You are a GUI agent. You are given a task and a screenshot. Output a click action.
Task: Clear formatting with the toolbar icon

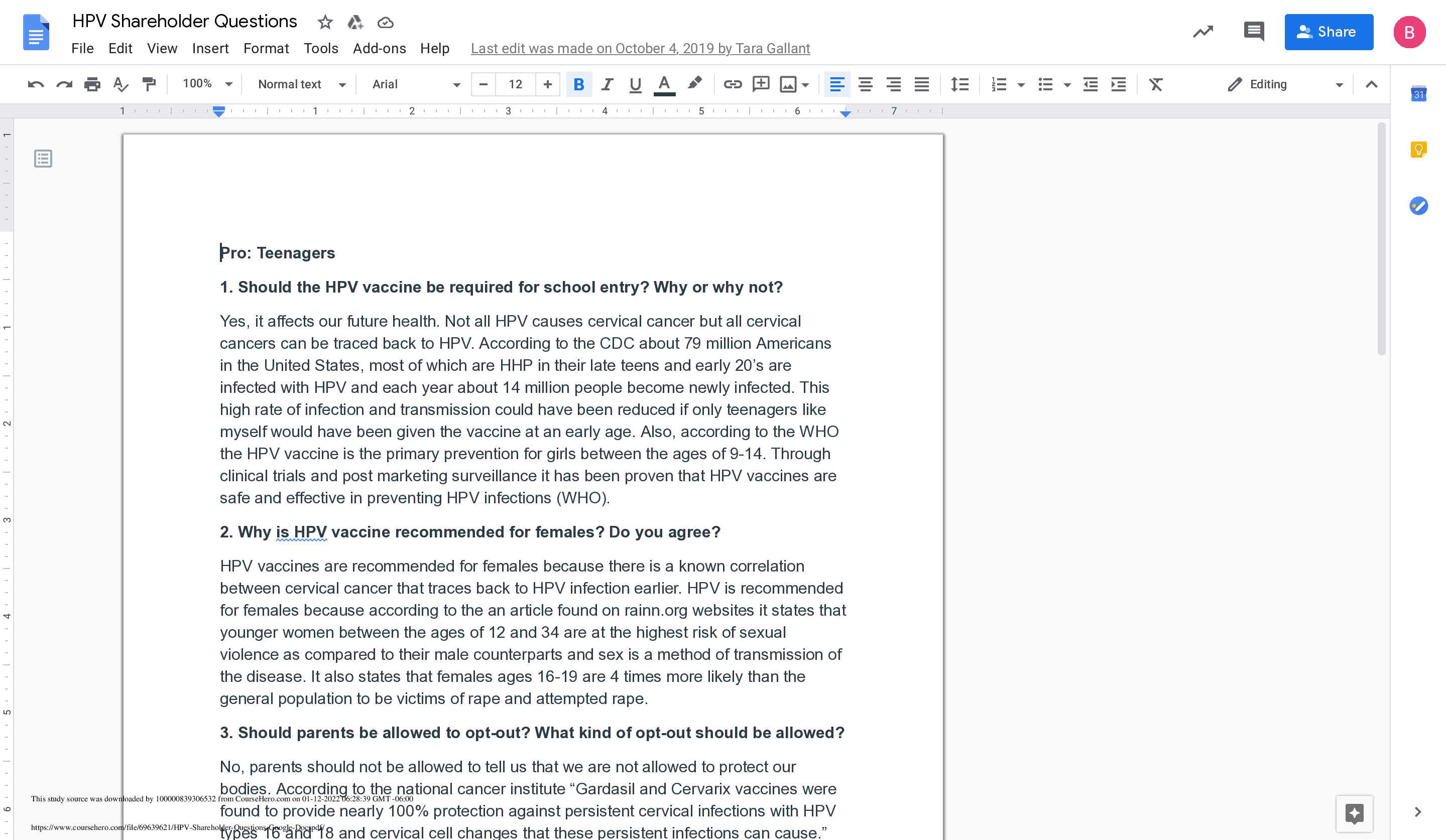tap(1156, 84)
